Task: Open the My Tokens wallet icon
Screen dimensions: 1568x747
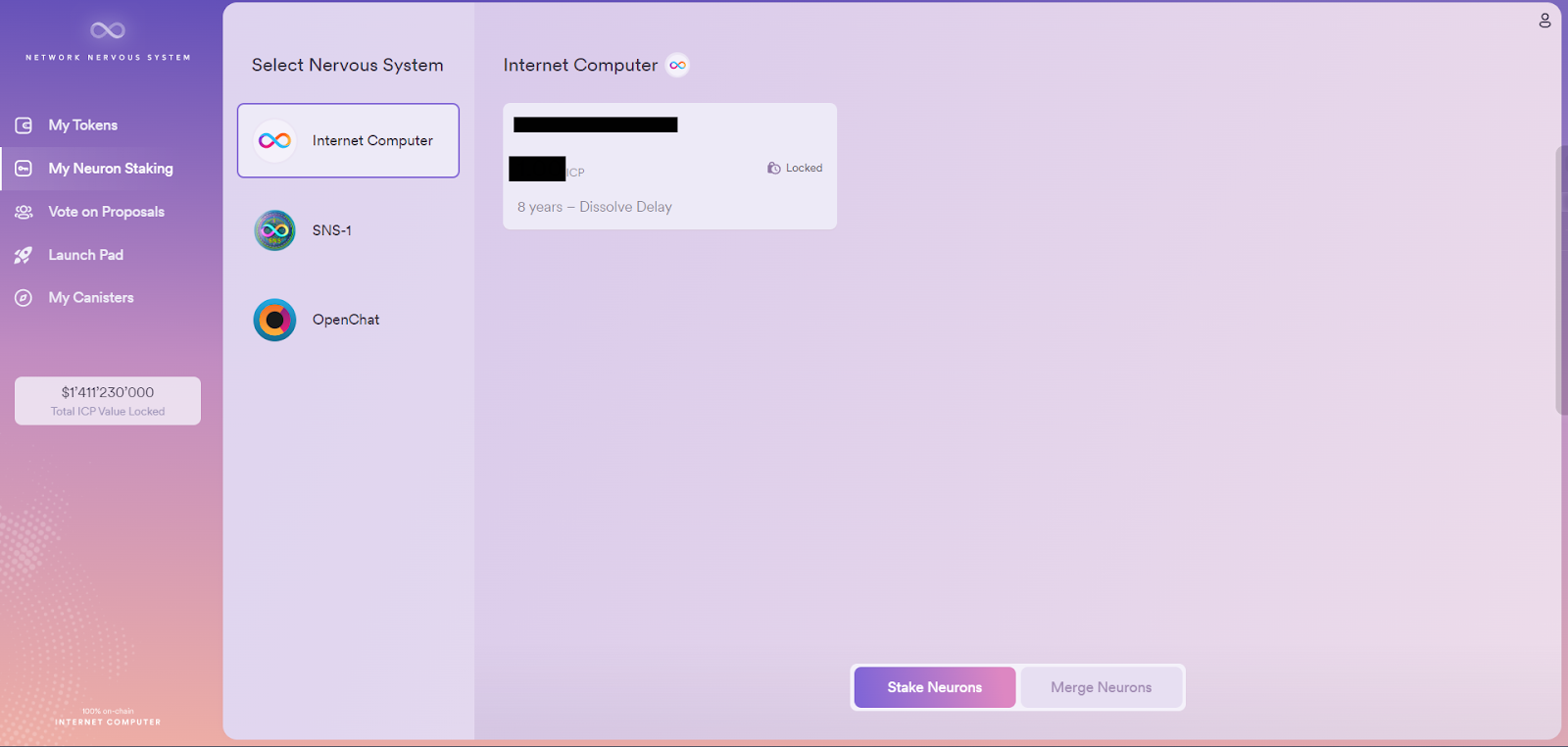Action: (24, 125)
